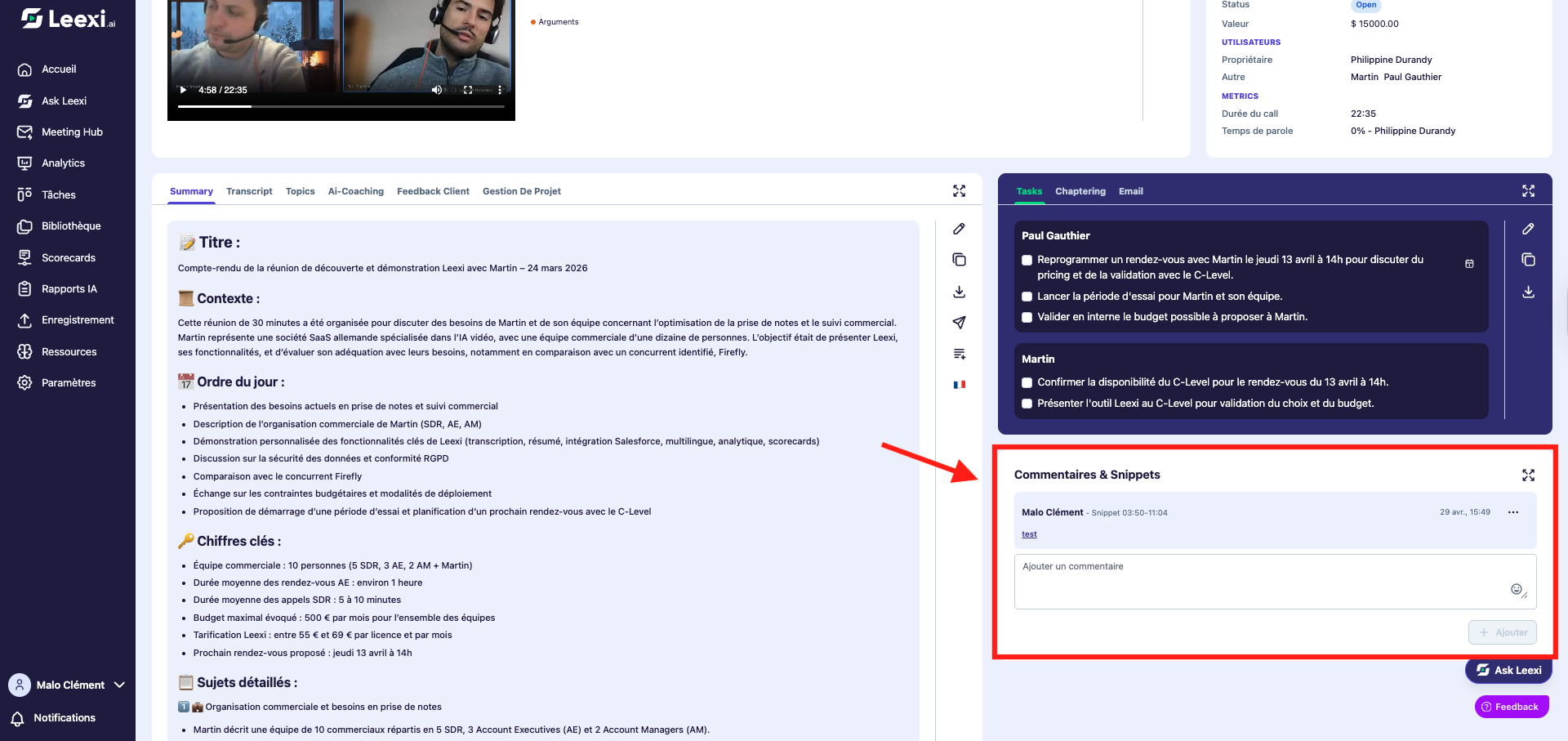Click the purple Feedback button
This screenshot has width=1568, height=741.
(1511, 707)
